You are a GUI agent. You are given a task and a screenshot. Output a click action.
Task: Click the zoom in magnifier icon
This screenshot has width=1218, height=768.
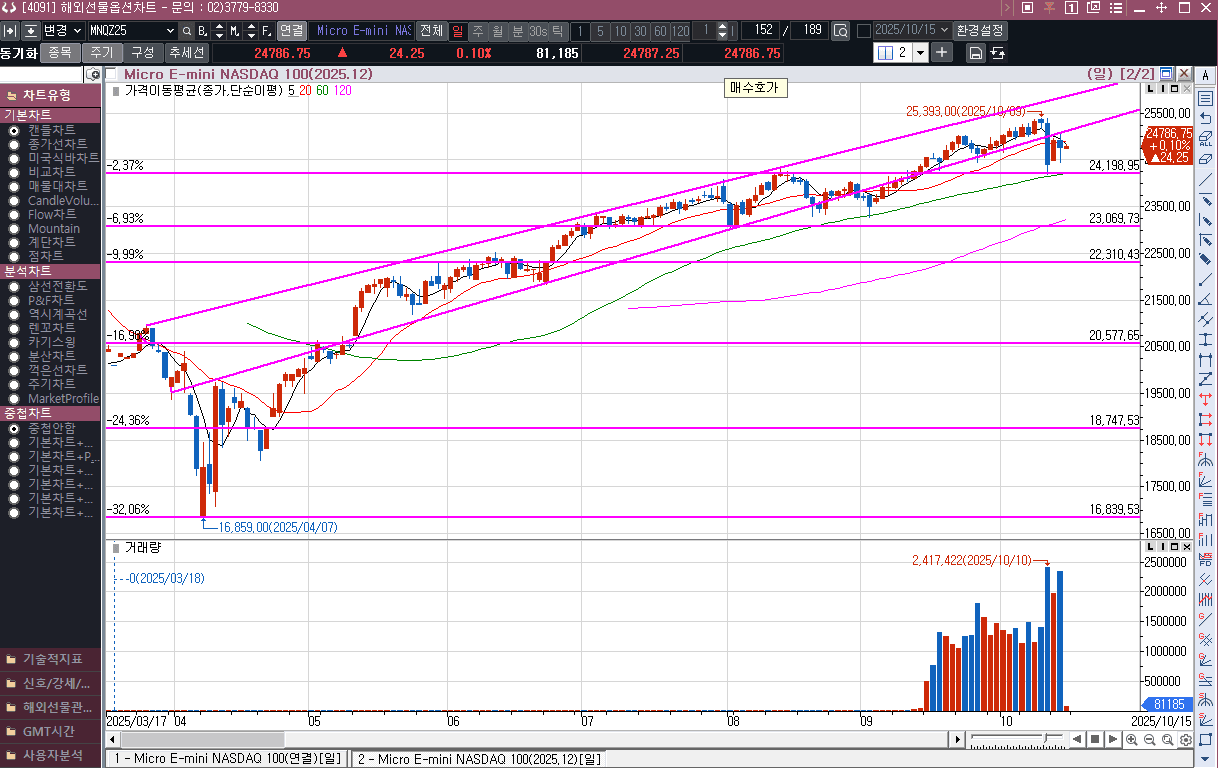click(1131, 740)
